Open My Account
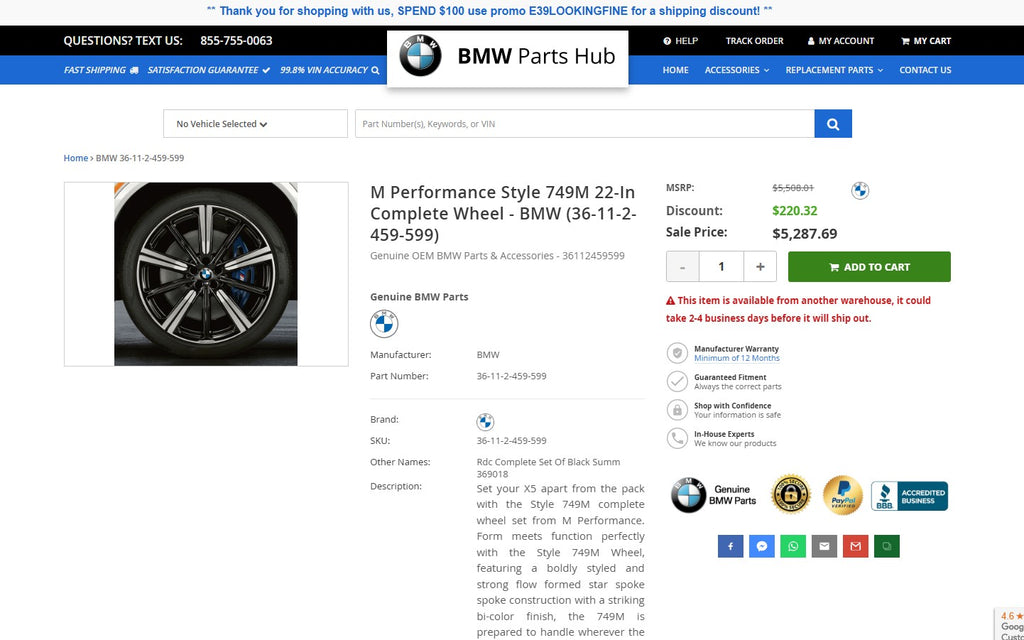Image resolution: width=1024 pixels, height=640 pixels. [x=840, y=41]
